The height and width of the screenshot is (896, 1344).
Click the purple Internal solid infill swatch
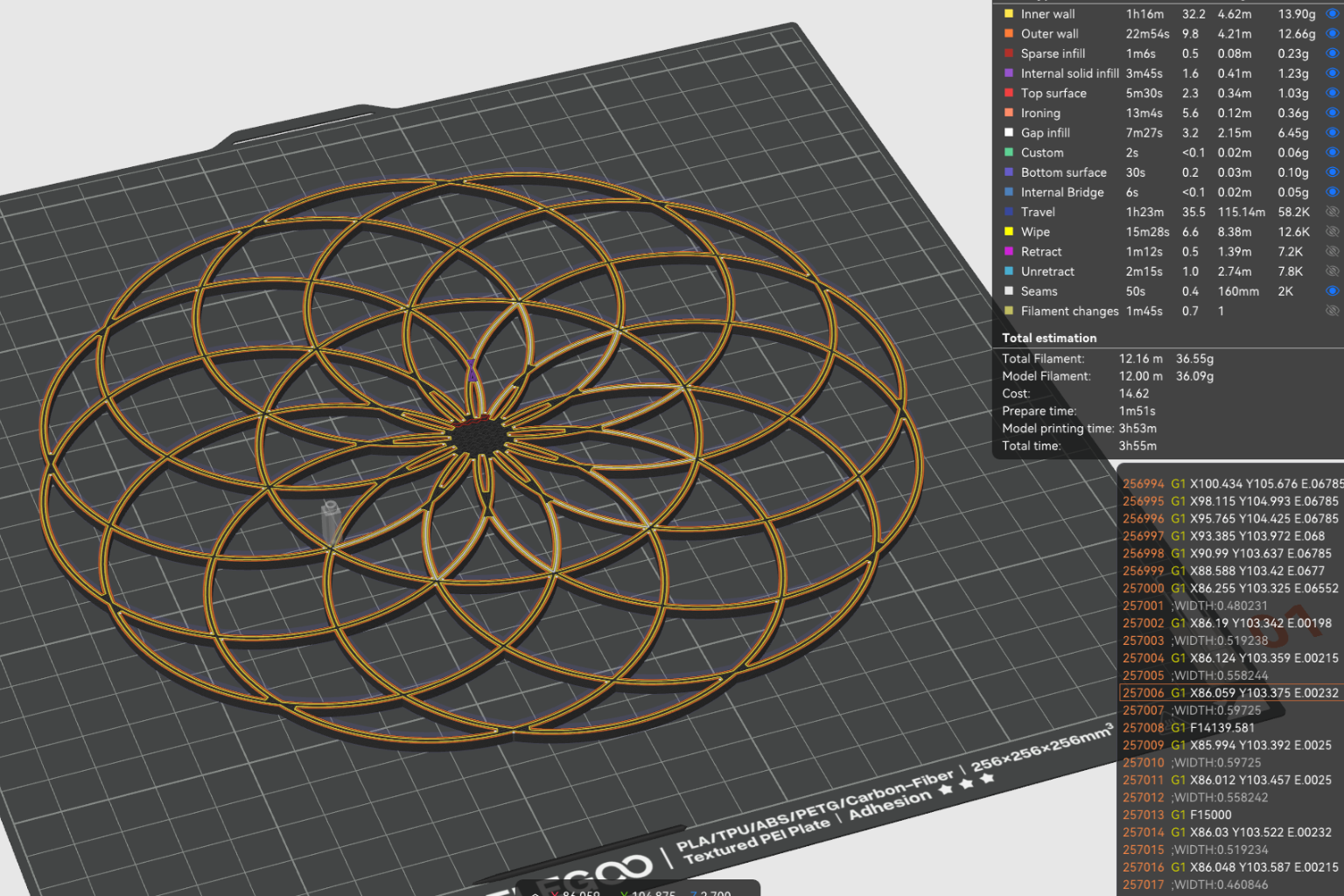point(1009,73)
